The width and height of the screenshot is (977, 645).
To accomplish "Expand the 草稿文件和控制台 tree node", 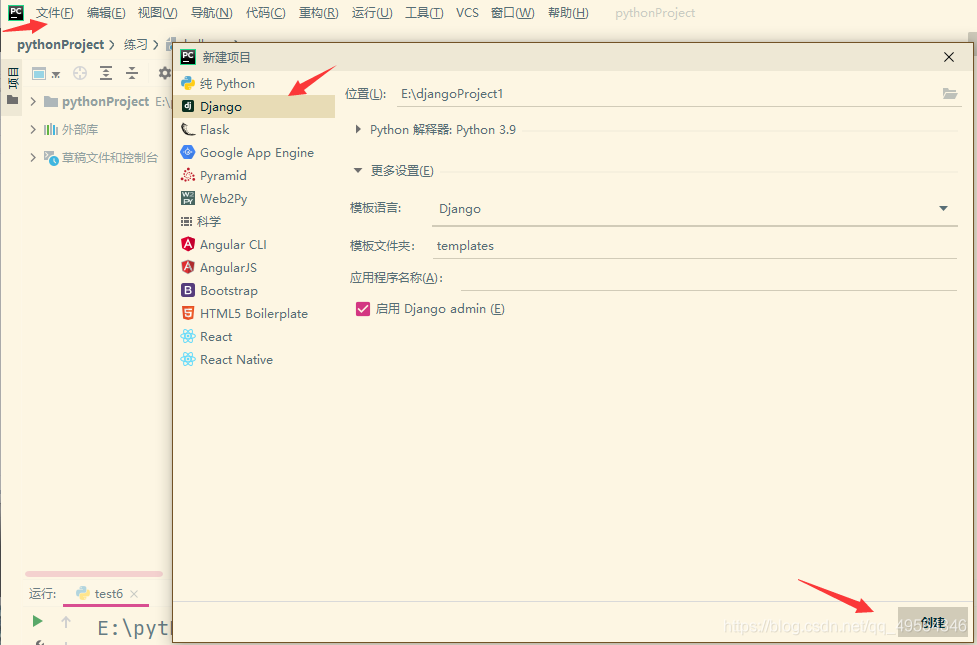I will tap(33, 158).
